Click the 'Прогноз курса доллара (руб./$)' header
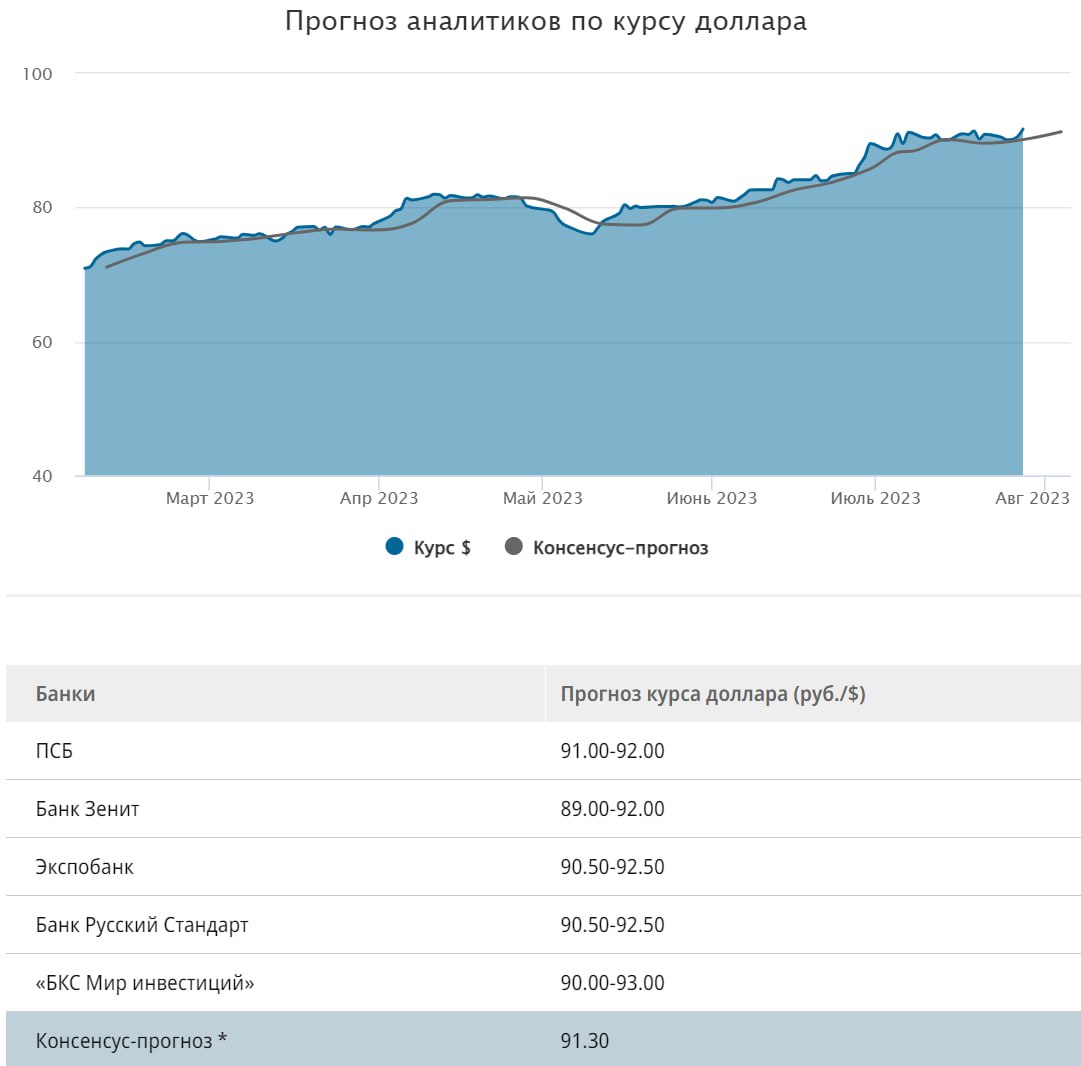The height and width of the screenshot is (1066, 1081). coord(713,694)
